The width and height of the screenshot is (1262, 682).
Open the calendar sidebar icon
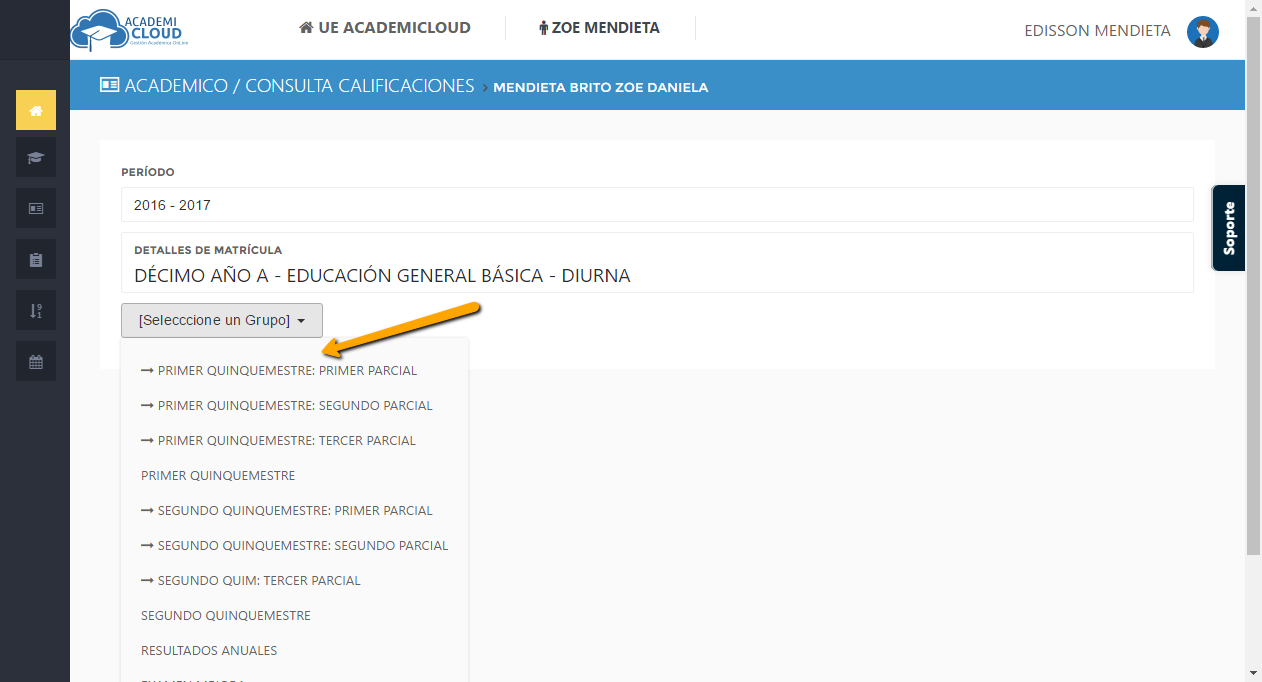click(x=36, y=362)
